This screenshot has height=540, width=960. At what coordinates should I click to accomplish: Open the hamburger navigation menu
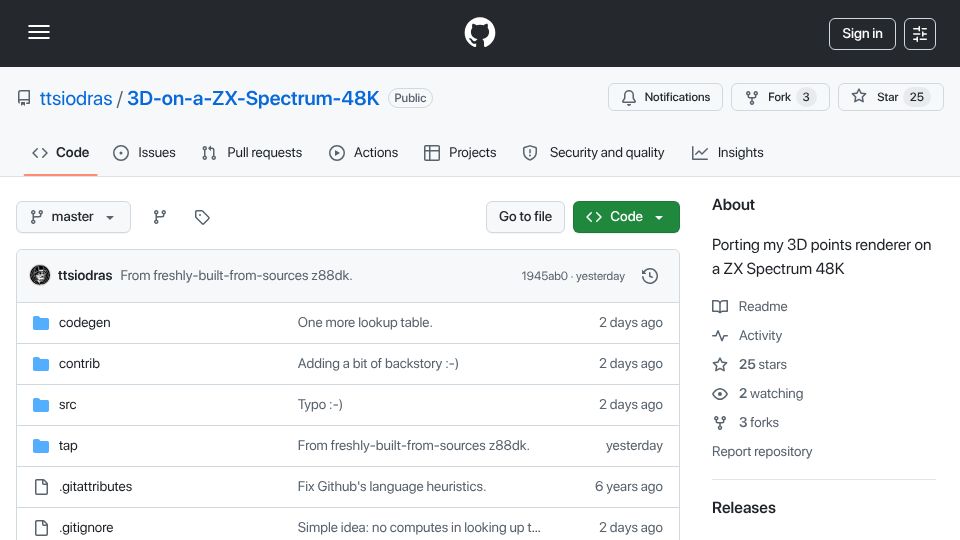(39, 32)
